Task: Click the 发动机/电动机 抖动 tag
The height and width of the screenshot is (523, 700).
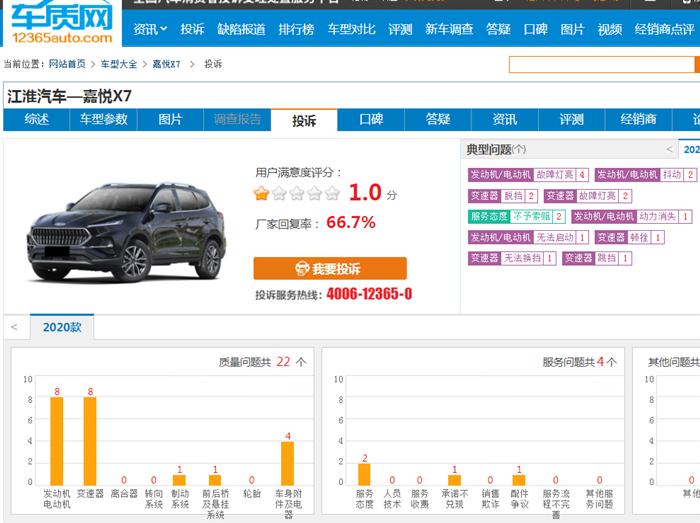Action: 646,175
